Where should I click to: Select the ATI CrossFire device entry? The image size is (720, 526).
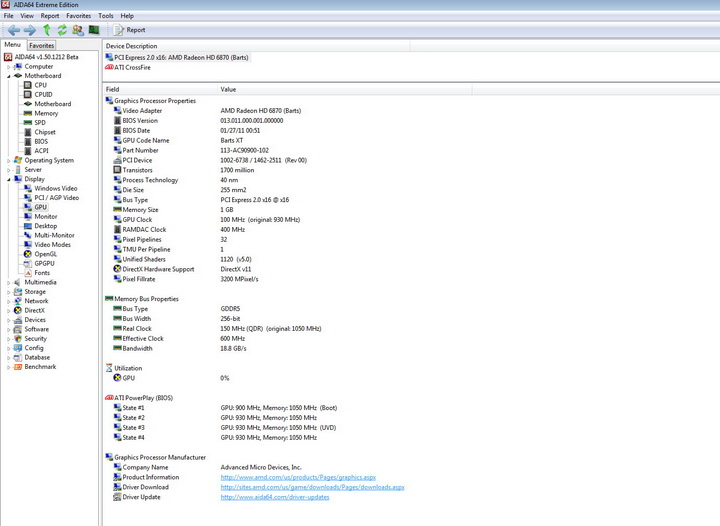(128, 67)
